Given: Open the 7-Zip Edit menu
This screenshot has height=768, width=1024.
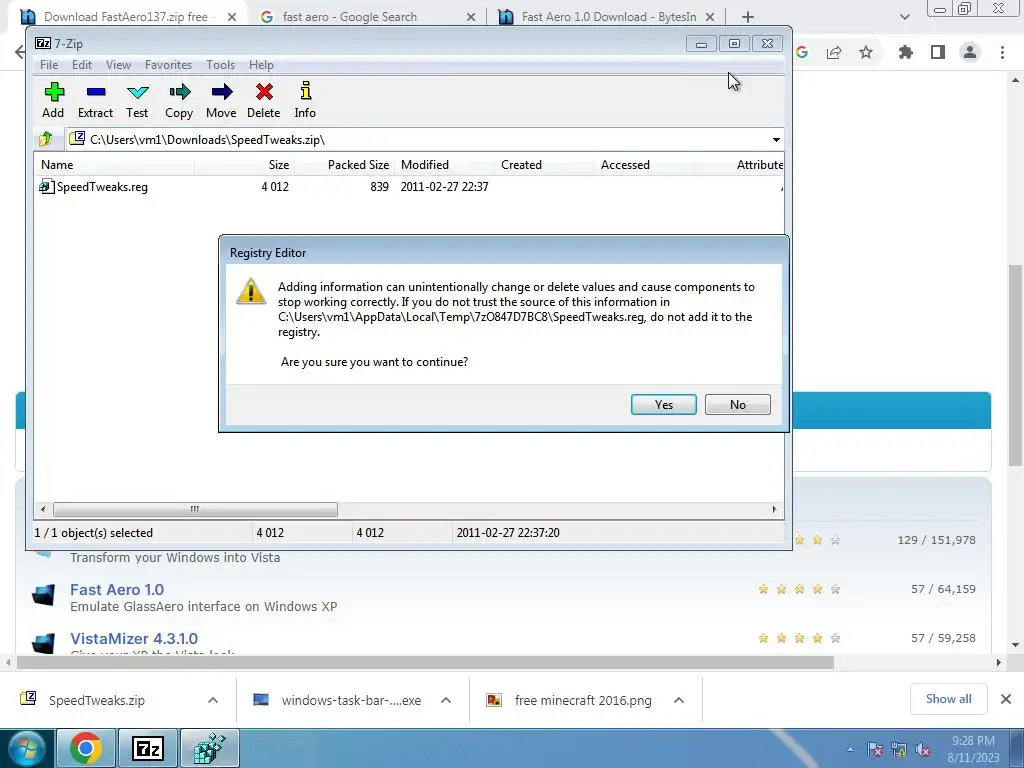Looking at the screenshot, I should (x=82, y=65).
